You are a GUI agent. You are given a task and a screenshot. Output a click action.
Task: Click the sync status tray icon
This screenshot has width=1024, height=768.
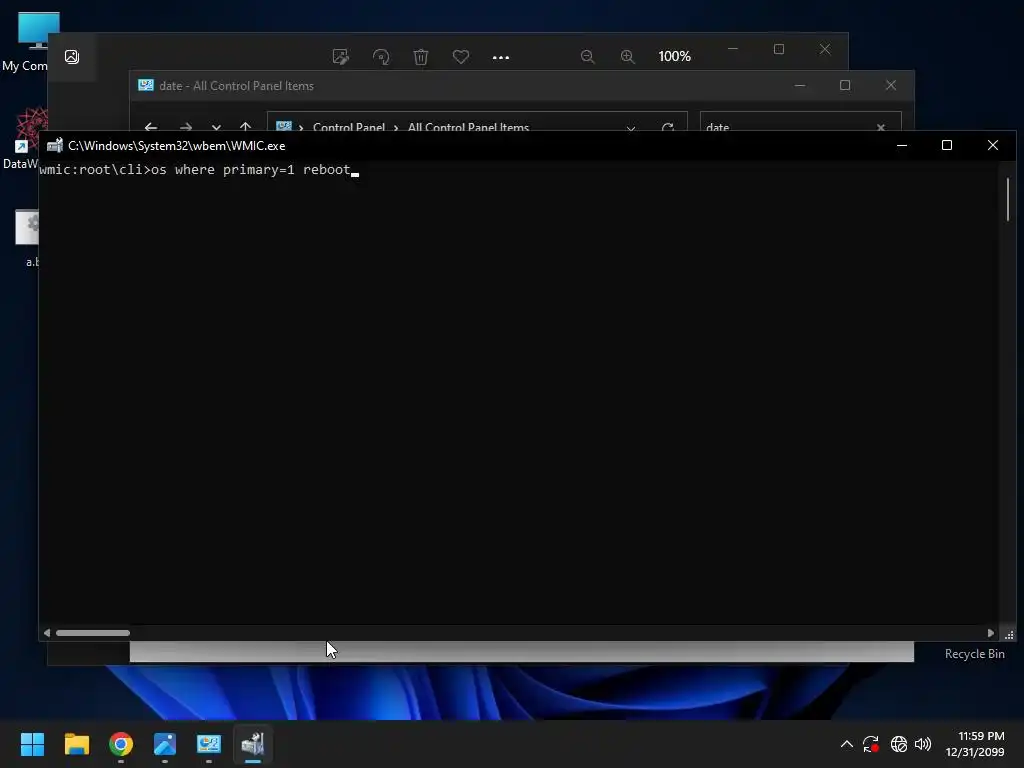tap(871, 744)
